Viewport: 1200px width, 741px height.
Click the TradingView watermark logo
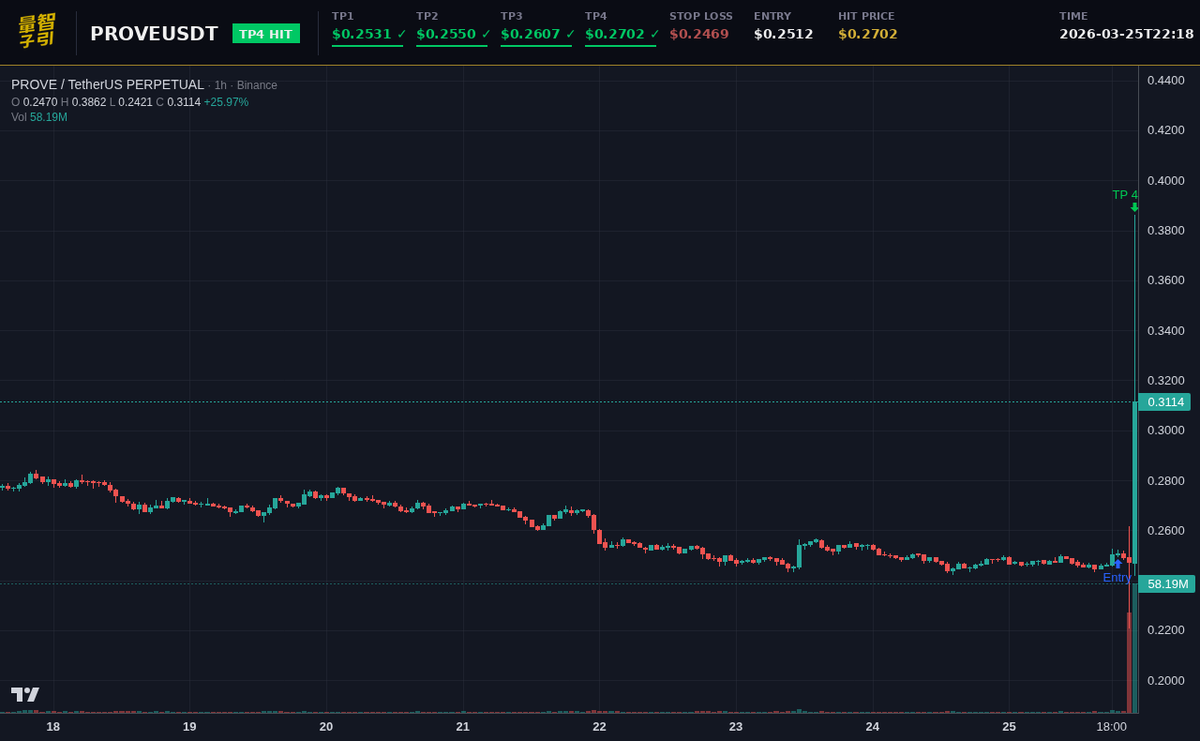pyautogui.click(x=27, y=693)
